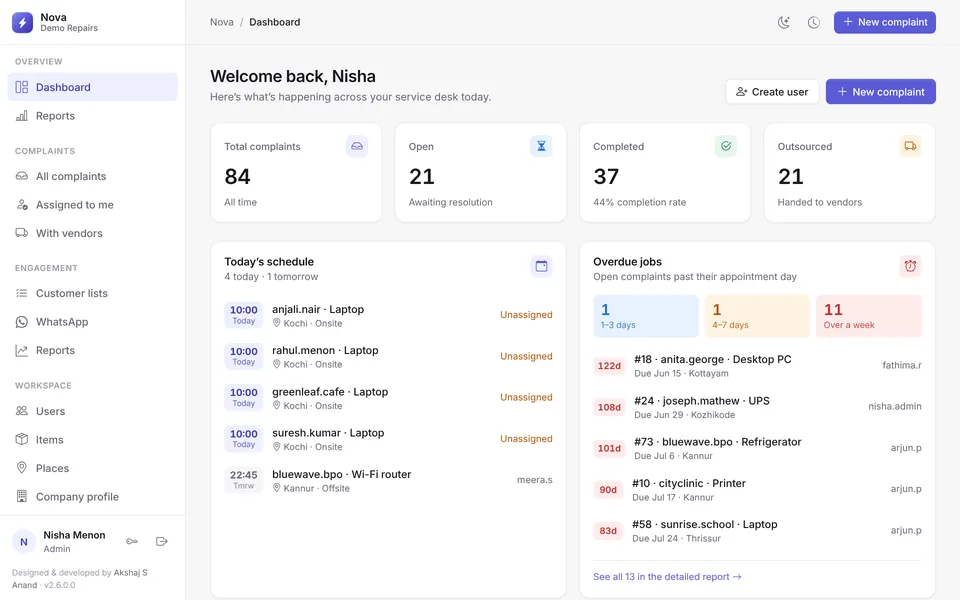Open suresh.kumar Laptop schedule entry
This screenshot has height=600, width=960.
[388, 439]
